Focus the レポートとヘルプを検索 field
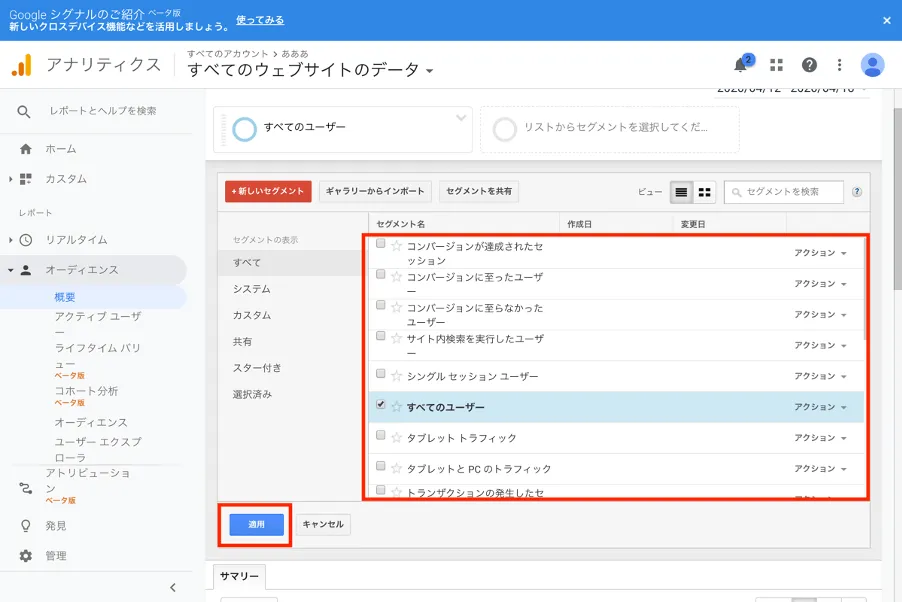 coord(103,111)
